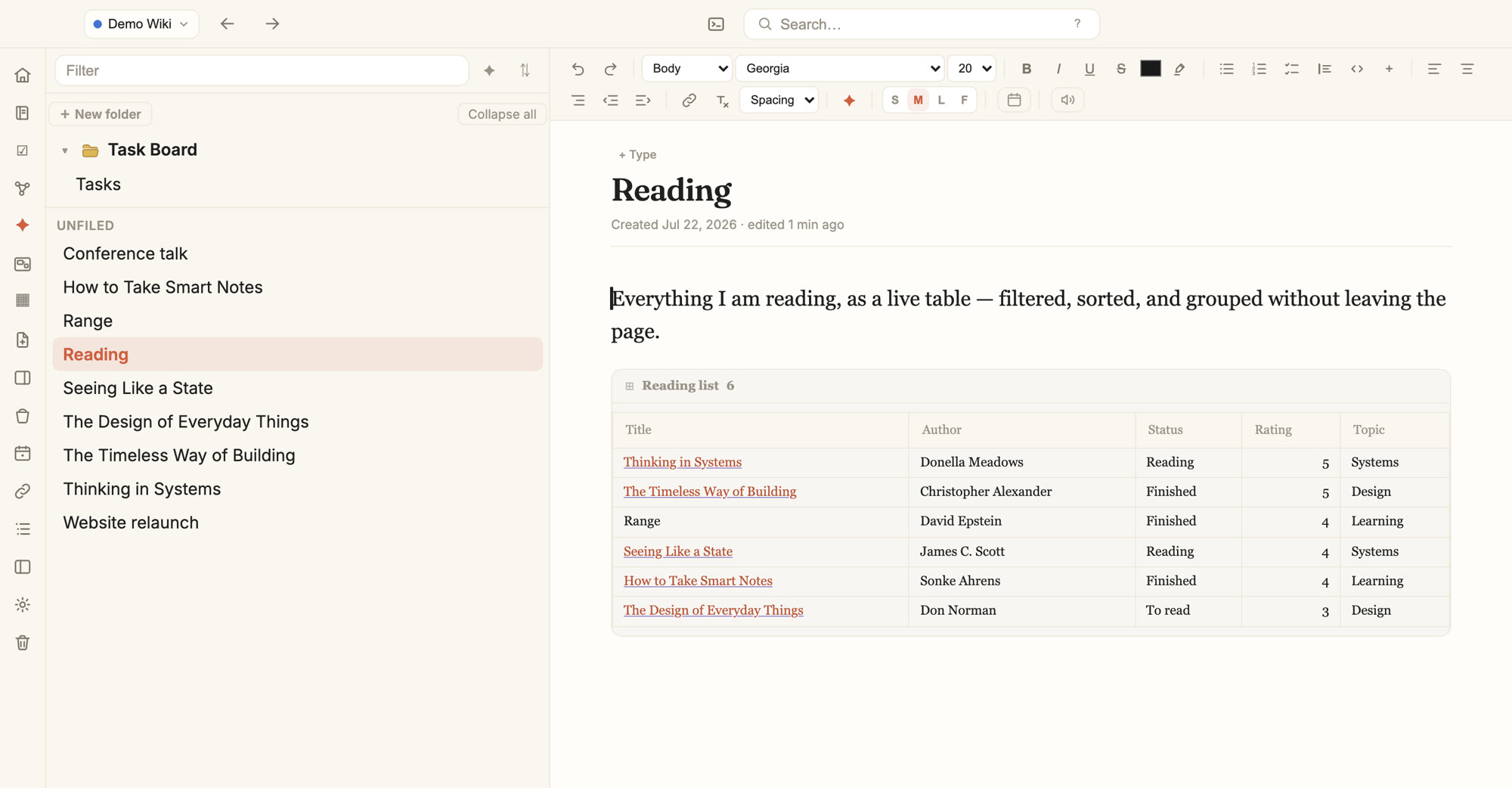Click the speaker read-aloud icon
Screen dimensions: 1512x788
coord(1067,100)
